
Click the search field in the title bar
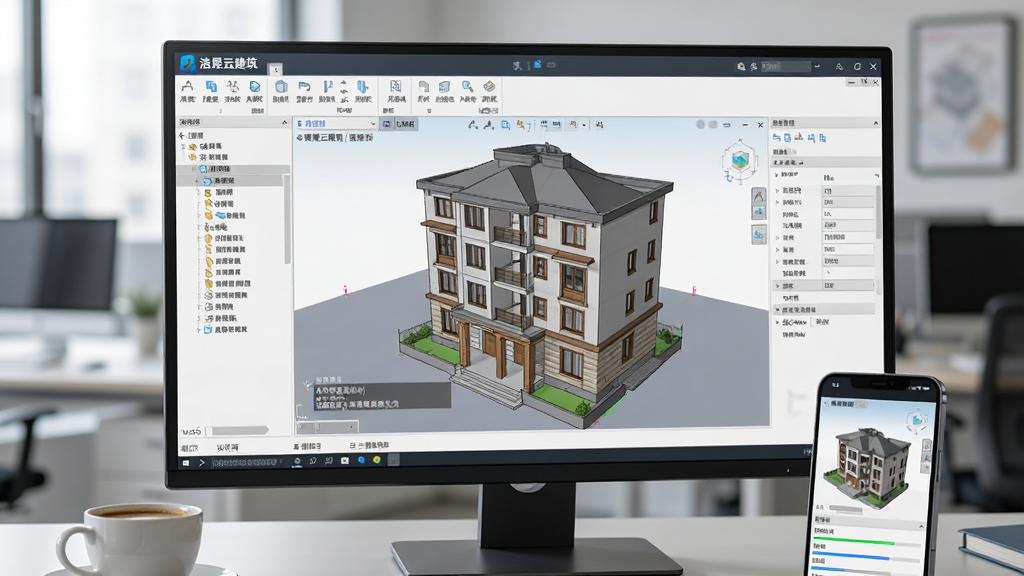pos(786,67)
